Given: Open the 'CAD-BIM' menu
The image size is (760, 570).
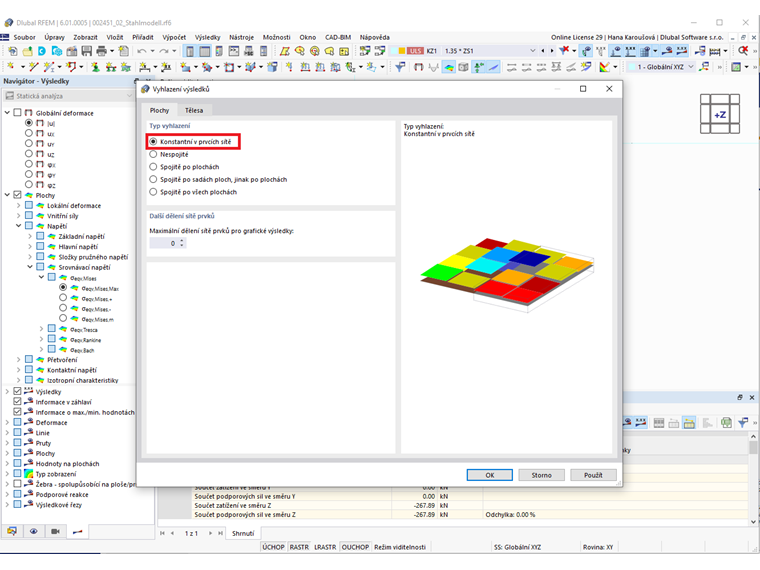Looking at the screenshot, I should (338, 37).
